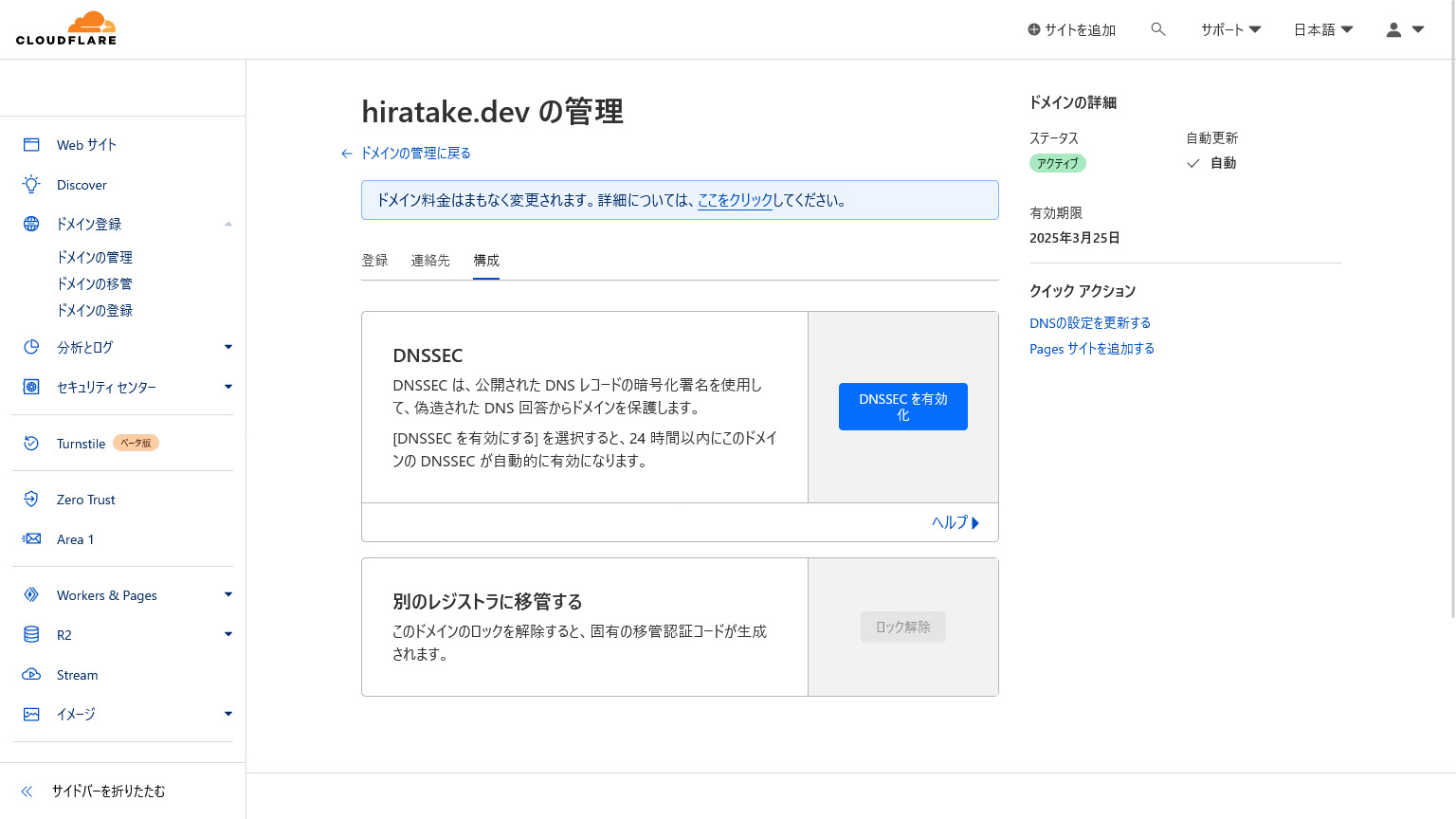Image resolution: width=1456 pixels, height=819 pixels.
Task: Click the Stream cloud icon
Action: [31, 674]
